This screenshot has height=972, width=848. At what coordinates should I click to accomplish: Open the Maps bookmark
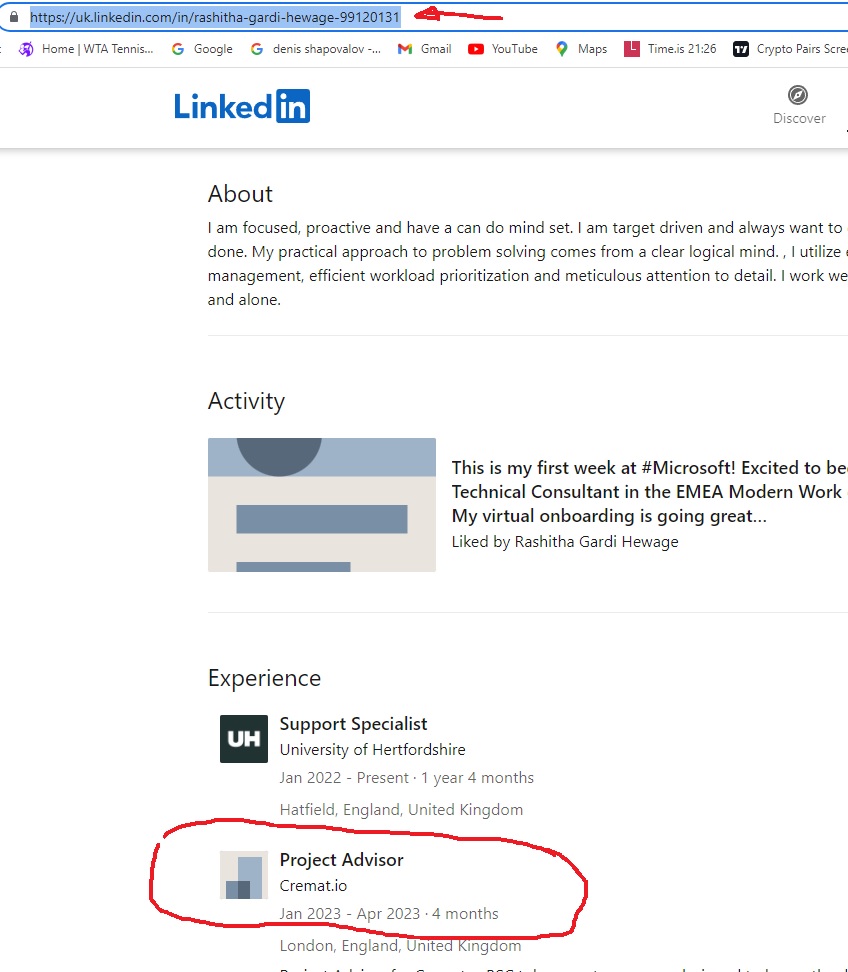pyautogui.click(x=581, y=49)
